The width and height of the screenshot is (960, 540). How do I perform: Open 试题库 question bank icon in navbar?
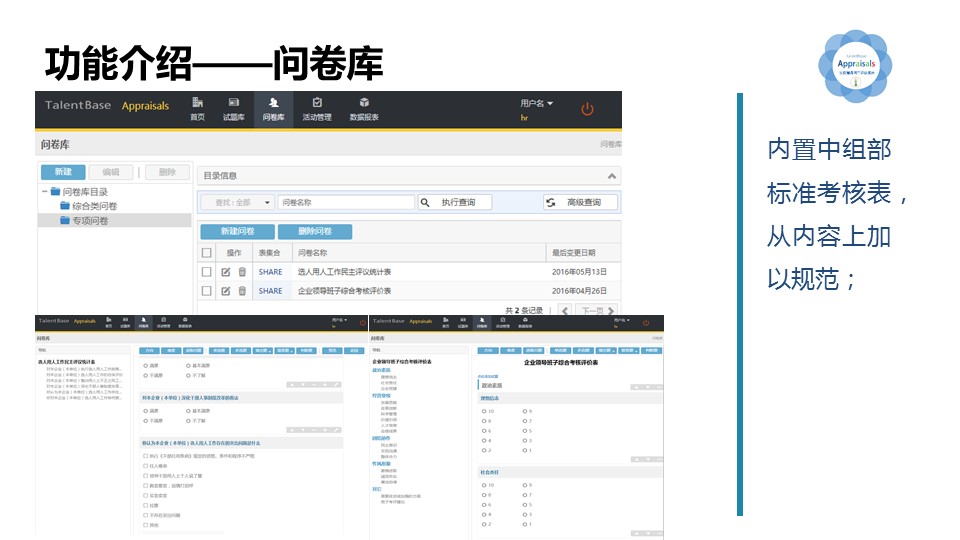click(x=233, y=103)
